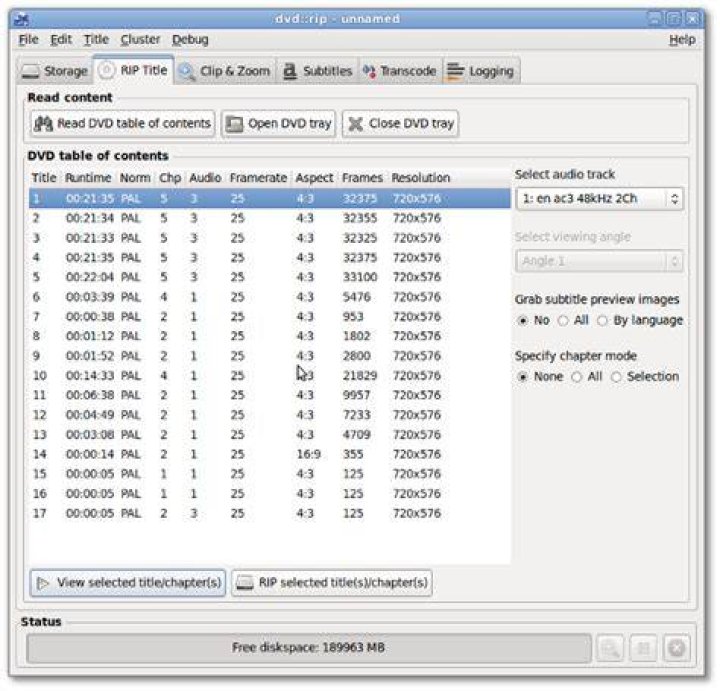The height and width of the screenshot is (691, 720).
Task: Click the RIP Title tab disc icon
Action: click(107, 71)
